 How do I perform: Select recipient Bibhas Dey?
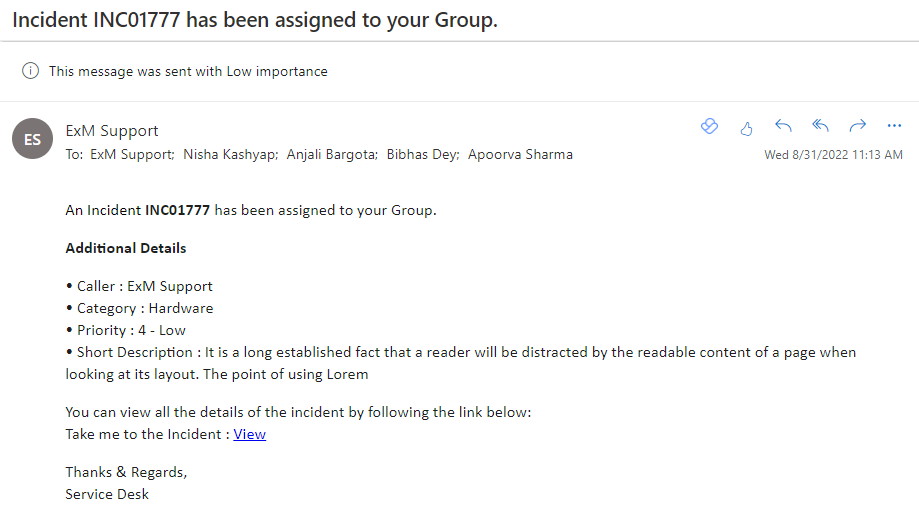pyautogui.click(x=423, y=155)
